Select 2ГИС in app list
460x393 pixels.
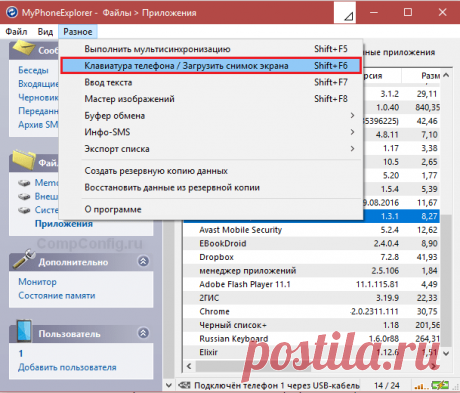(312, 298)
